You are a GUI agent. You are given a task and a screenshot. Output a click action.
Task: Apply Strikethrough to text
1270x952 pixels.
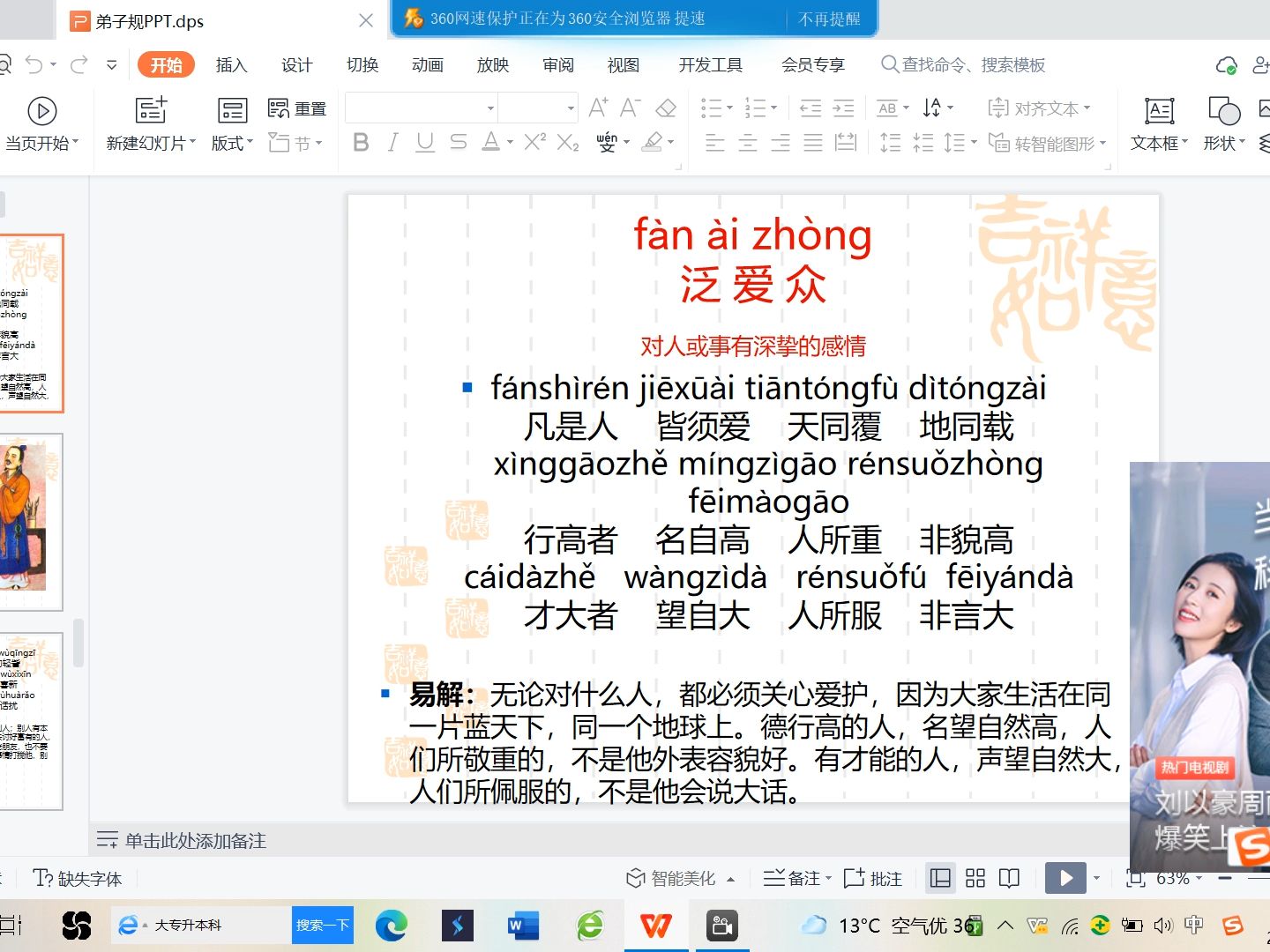pyautogui.click(x=458, y=142)
